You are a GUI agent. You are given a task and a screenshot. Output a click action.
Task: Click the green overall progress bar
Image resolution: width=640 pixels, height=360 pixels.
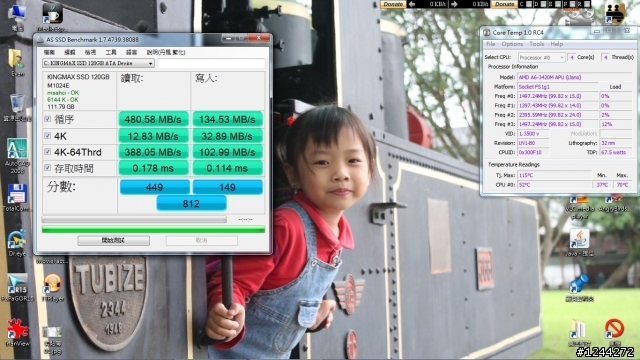[153, 230]
